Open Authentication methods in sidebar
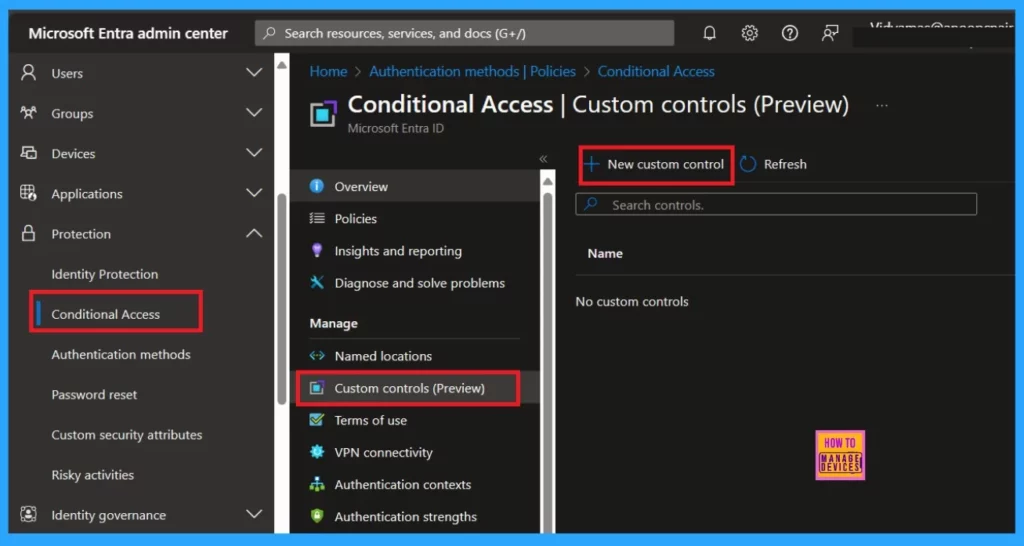This screenshot has height=546, width=1024. point(121,355)
